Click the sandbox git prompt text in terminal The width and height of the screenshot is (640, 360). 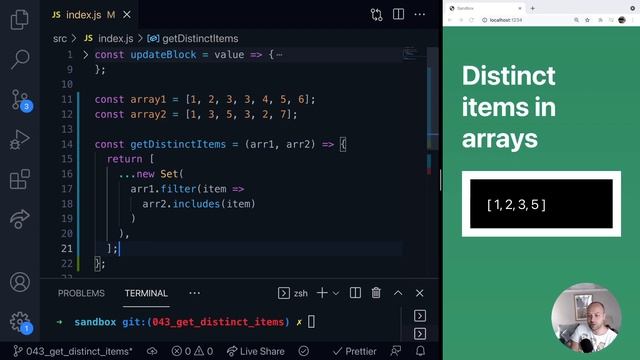tap(182, 322)
